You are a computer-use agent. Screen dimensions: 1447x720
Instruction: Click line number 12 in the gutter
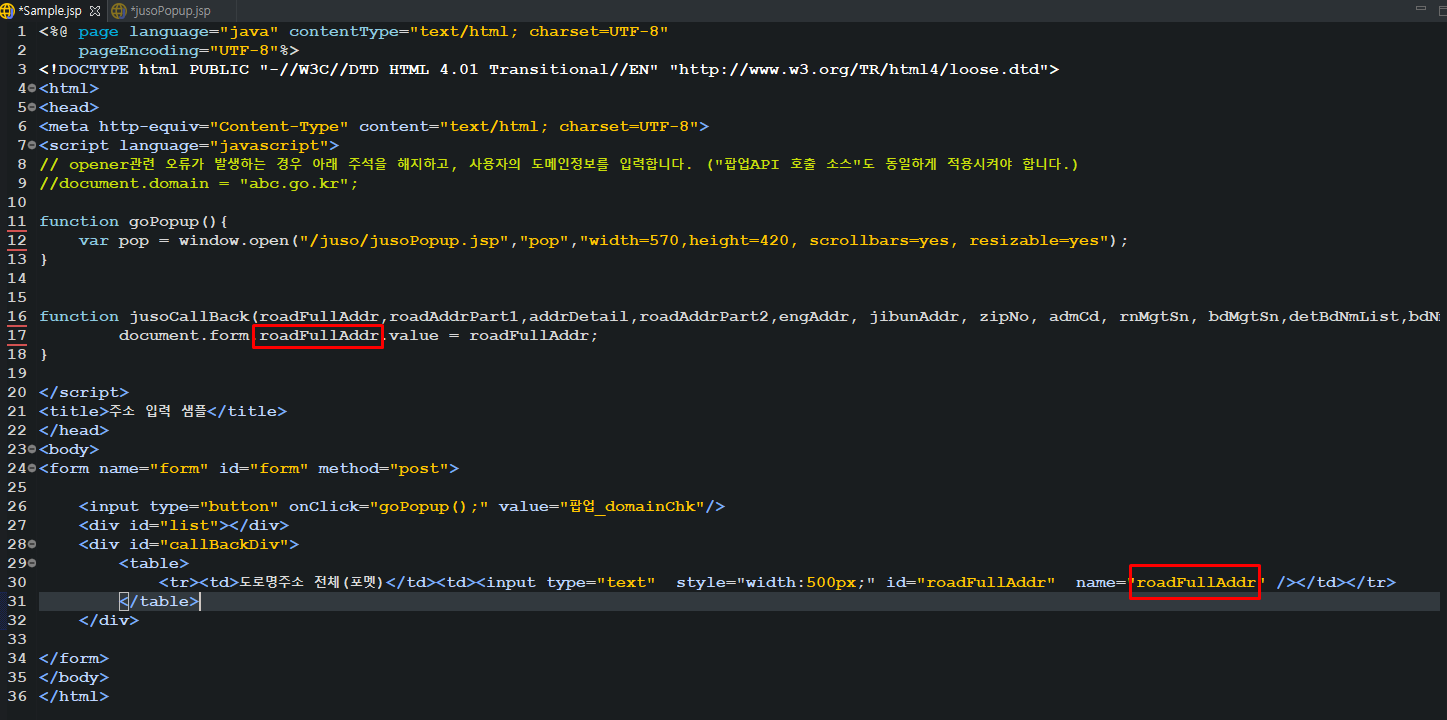(16, 240)
